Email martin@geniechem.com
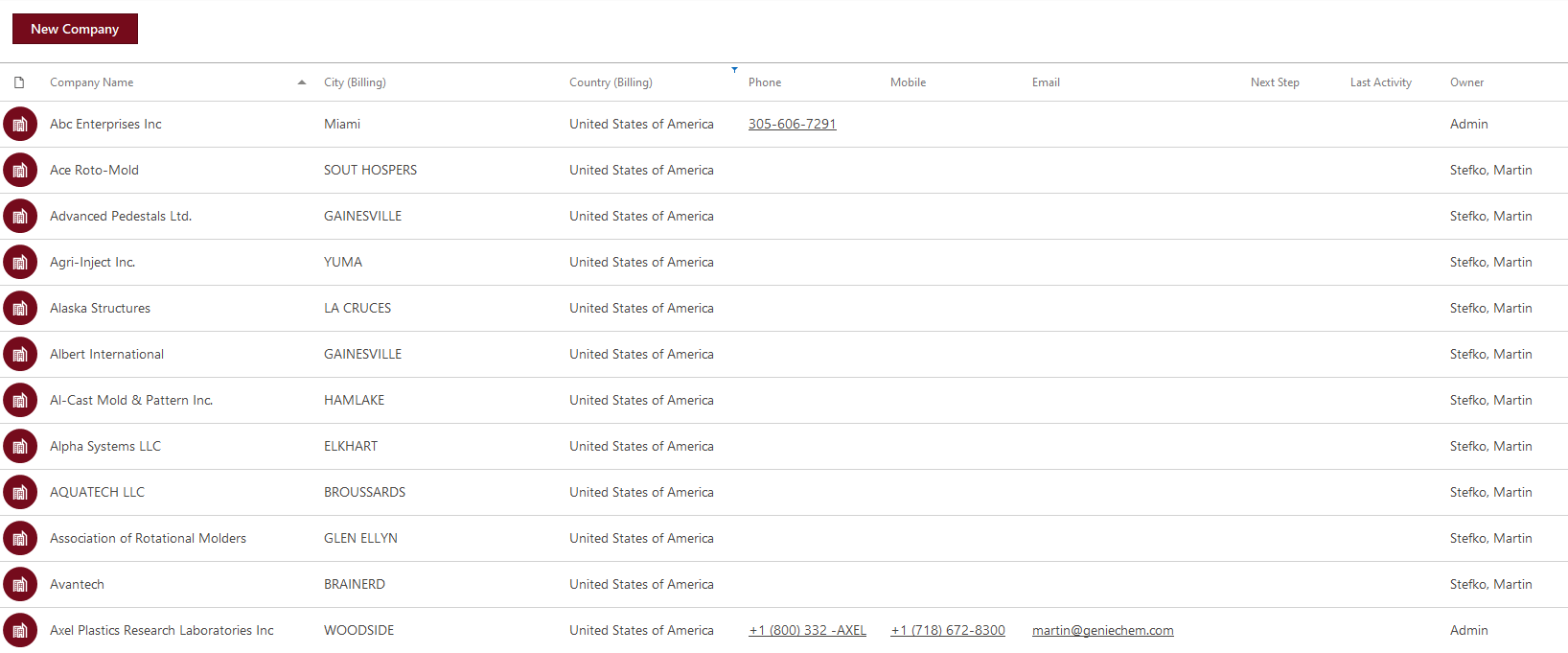Viewport: 1568px width, 653px height. (x=1102, y=630)
